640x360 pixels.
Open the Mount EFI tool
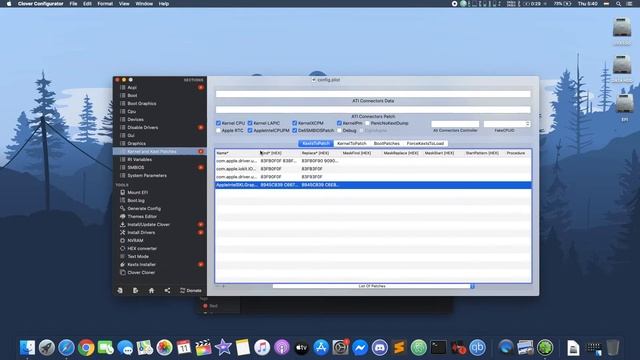(x=138, y=192)
